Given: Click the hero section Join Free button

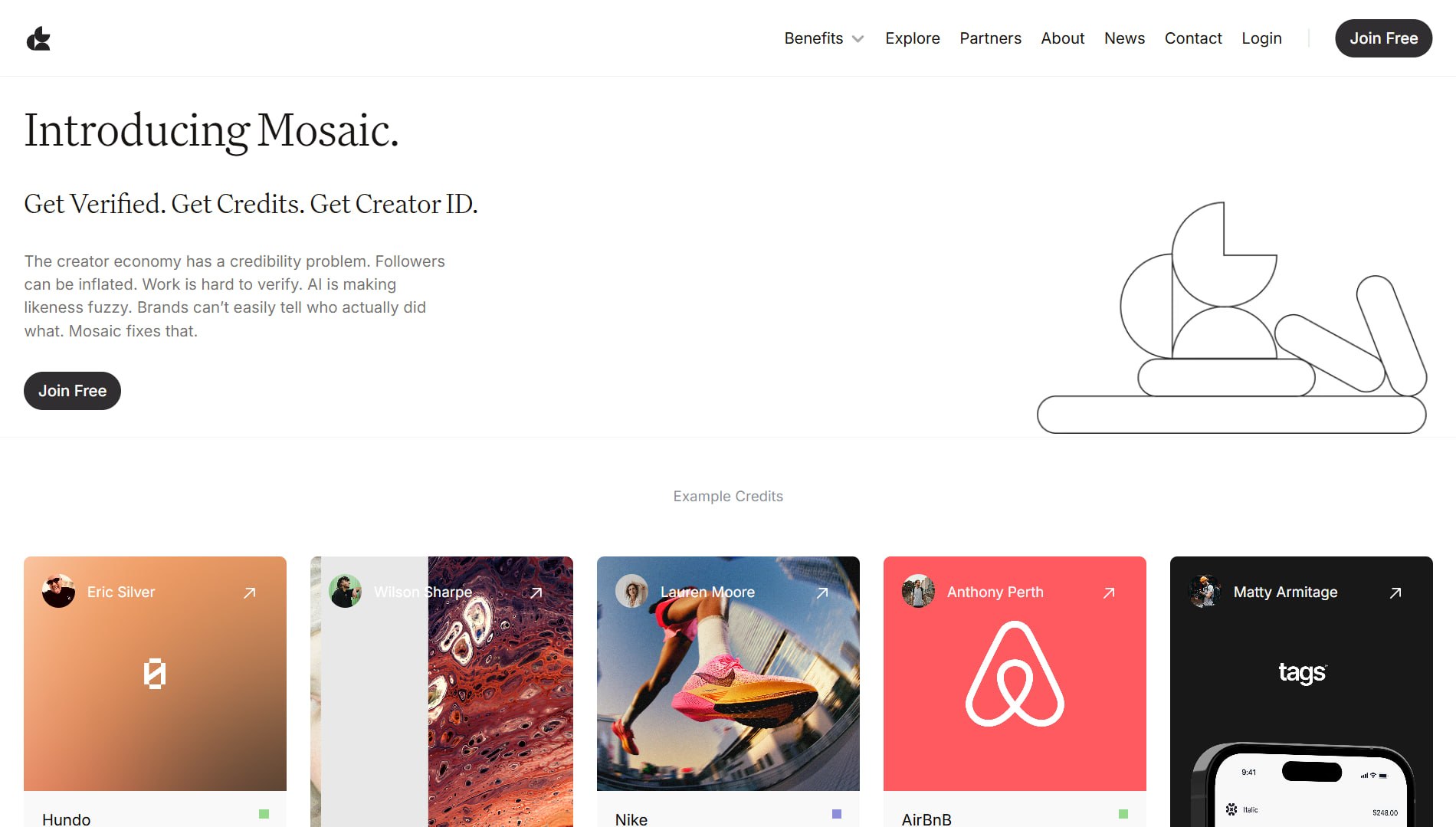Looking at the screenshot, I should click(72, 391).
